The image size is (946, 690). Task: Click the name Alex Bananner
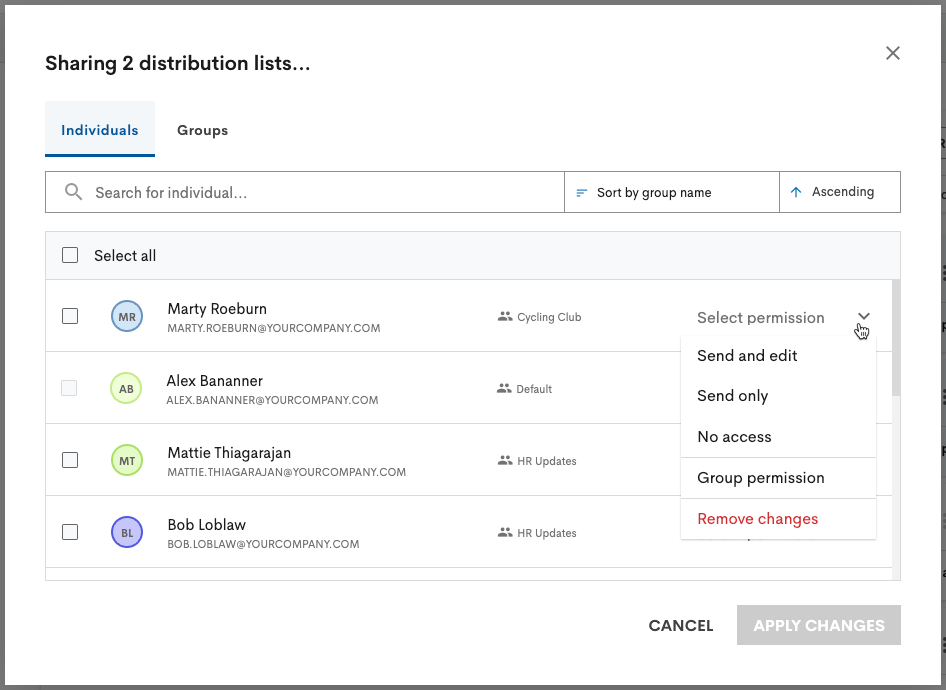tap(215, 381)
